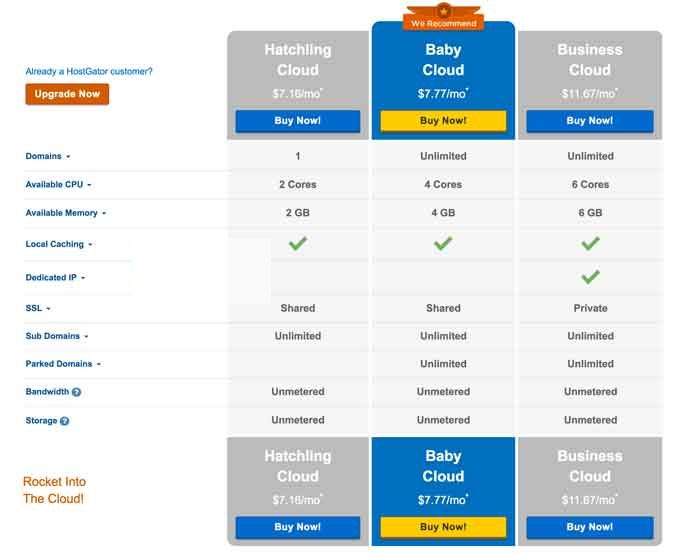Click the Local Caching checkmark for Baby Cloud
The image size is (700, 553).
[443, 244]
